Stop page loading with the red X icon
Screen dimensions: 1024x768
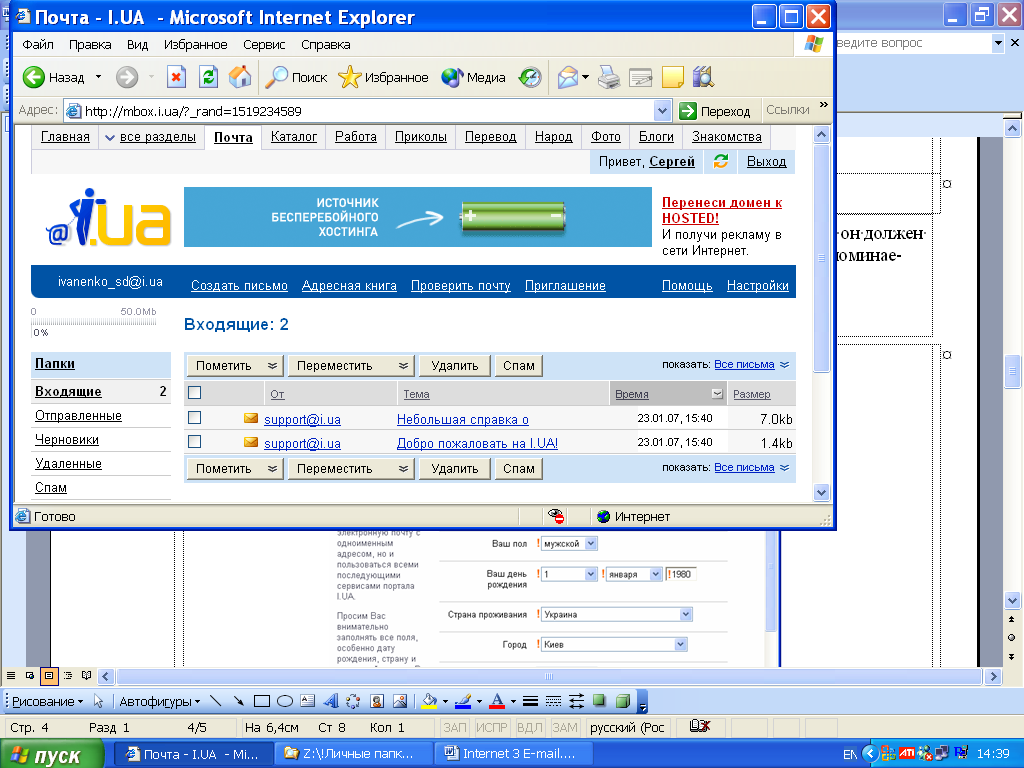(x=176, y=77)
